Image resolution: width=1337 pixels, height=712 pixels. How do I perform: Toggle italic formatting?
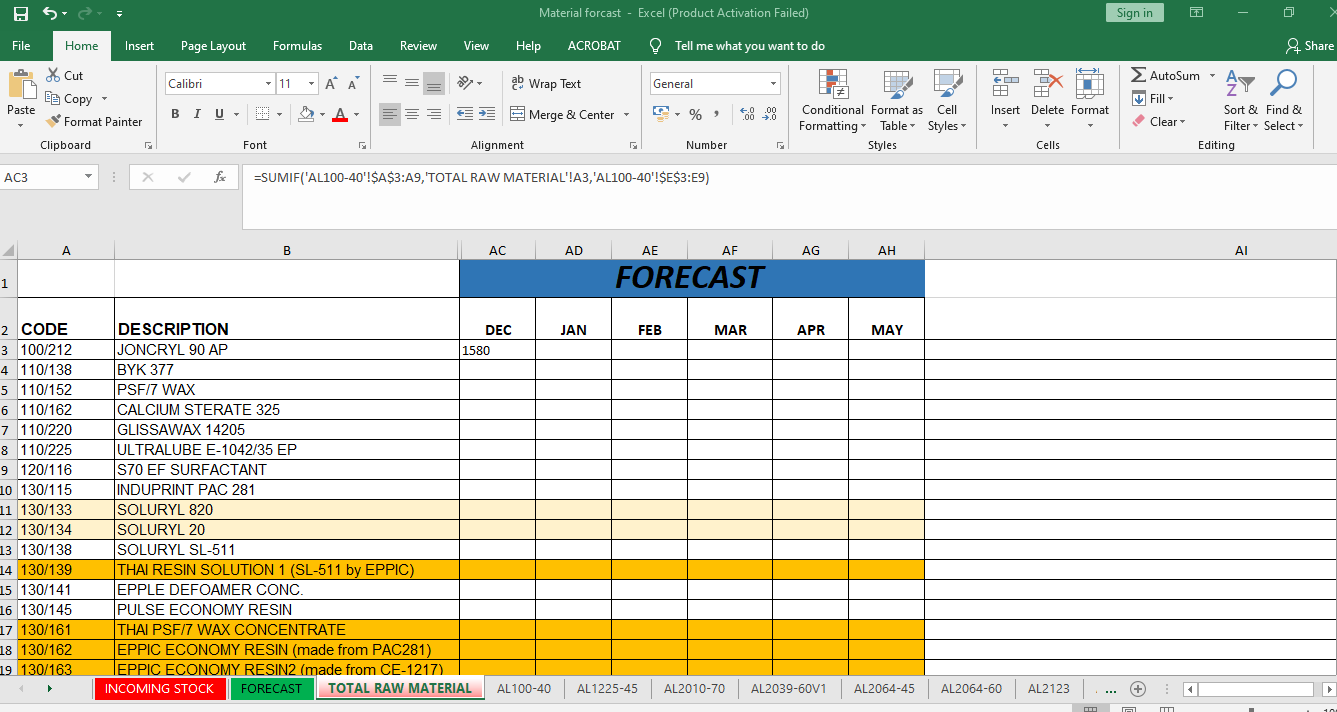coord(197,114)
